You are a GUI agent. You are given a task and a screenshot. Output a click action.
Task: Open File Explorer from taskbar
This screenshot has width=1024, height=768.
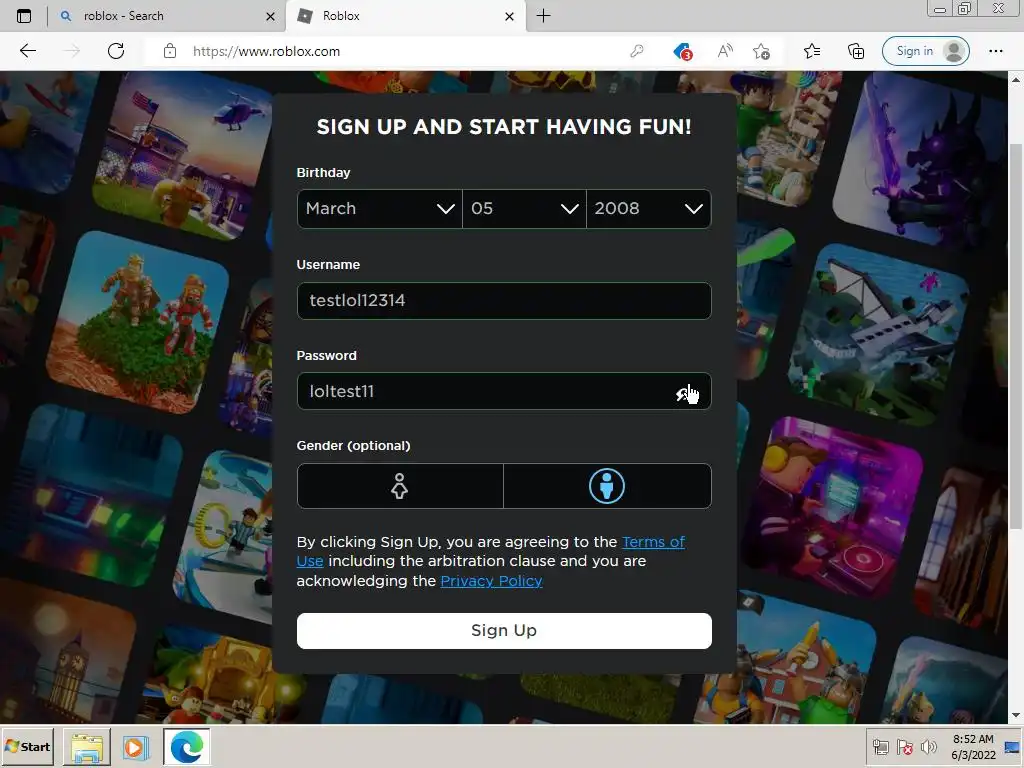click(x=87, y=747)
